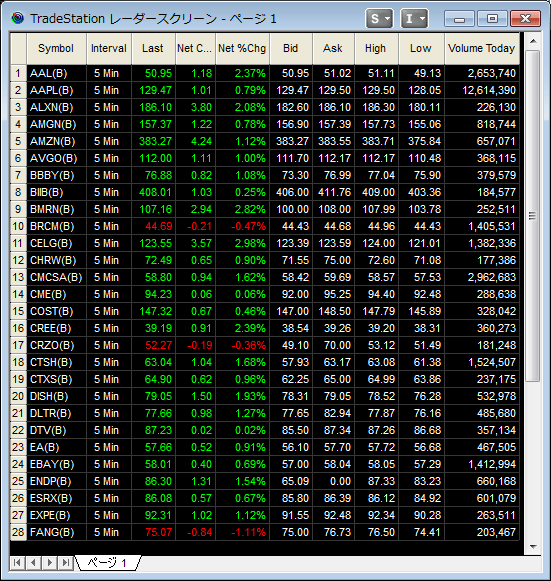551x581 pixels.
Task: Jump to last page tab arrow
Action: tap(66, 563)
